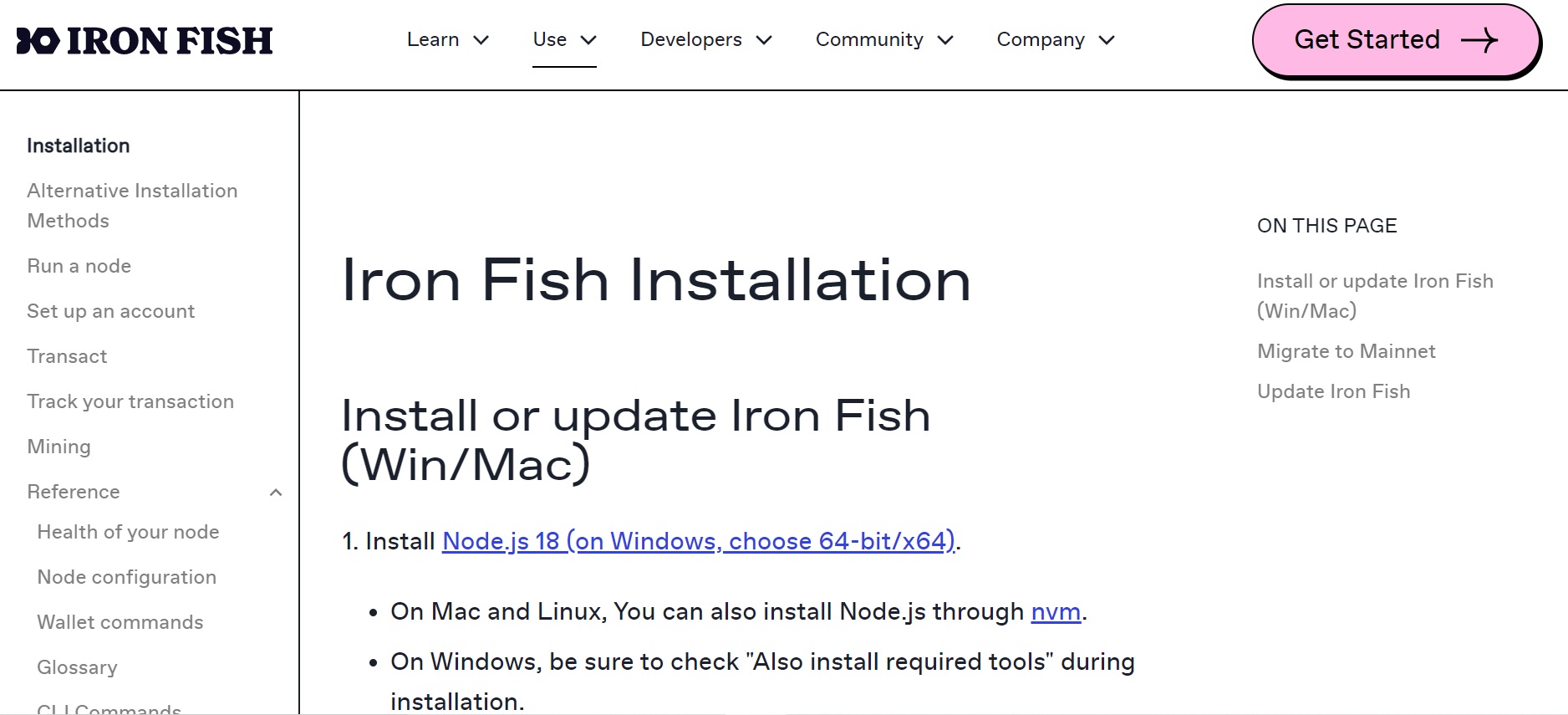This screenshot has height=715, width=1568.
Task: Open the Learn dropdown menu
Action: pyautogui.click(x=447, y=40)
